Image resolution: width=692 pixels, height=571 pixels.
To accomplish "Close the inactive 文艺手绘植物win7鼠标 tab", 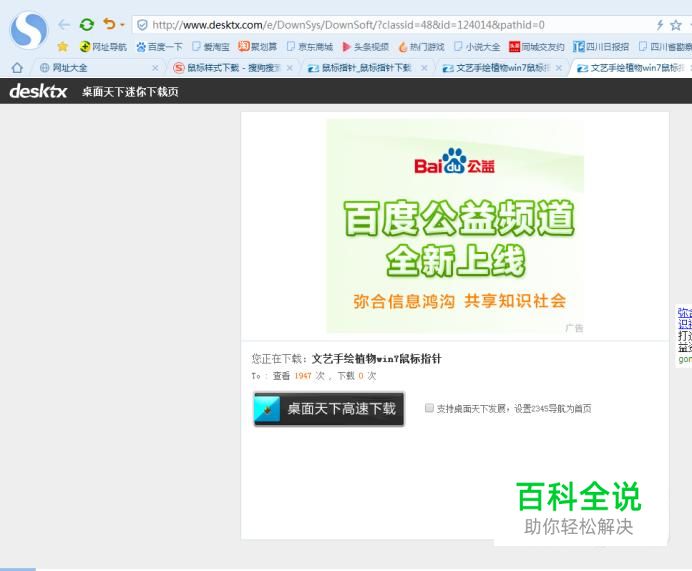I will click(559, 68).
